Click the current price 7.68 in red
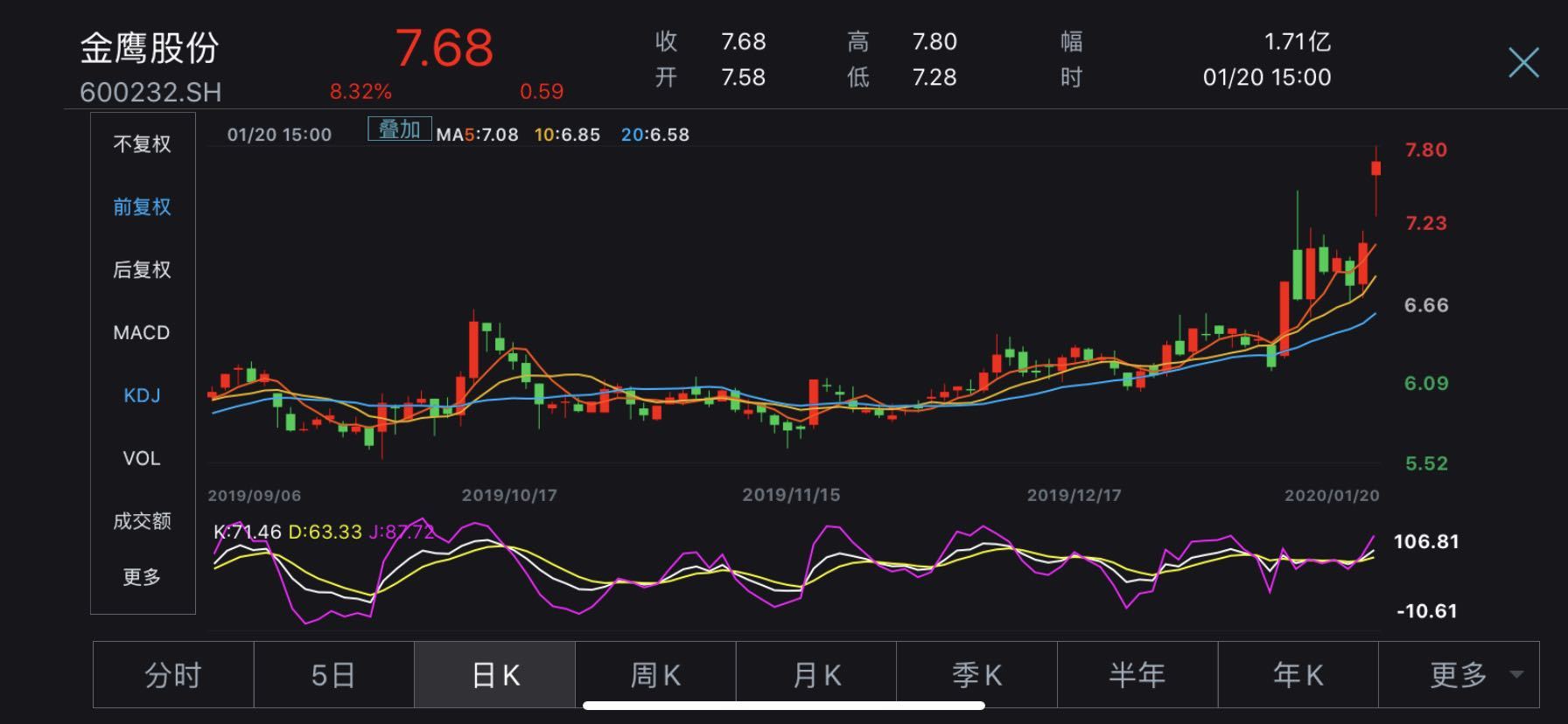1568x724 pixels. 444,48
